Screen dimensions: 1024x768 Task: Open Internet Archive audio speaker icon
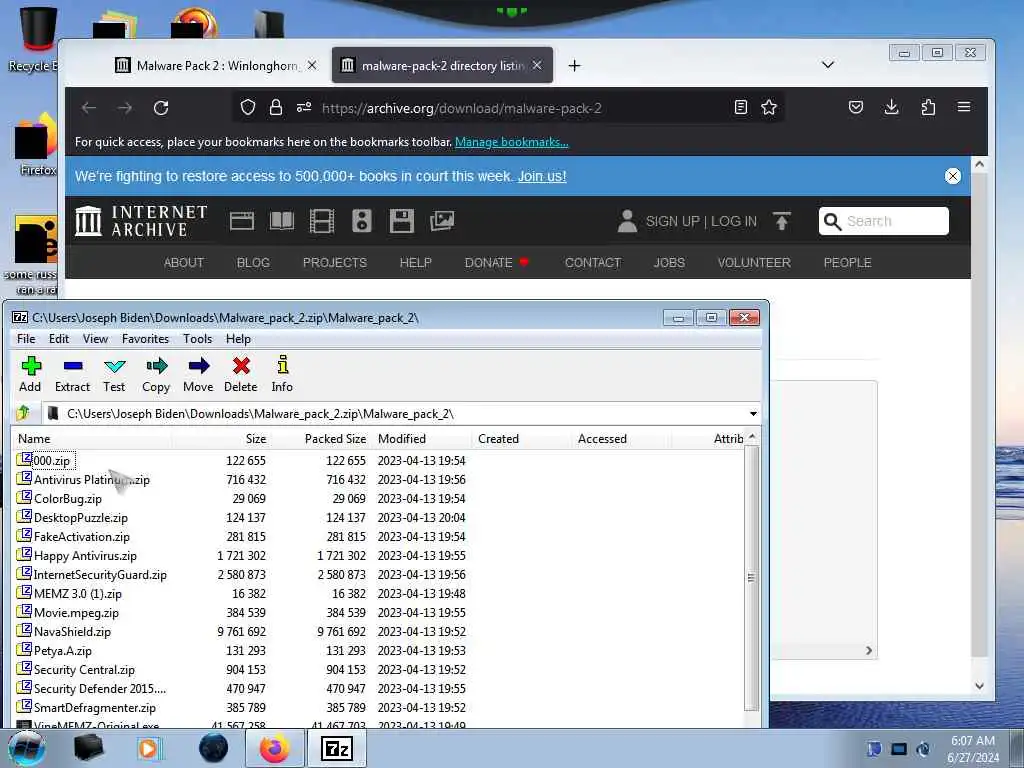pos(362,221)
